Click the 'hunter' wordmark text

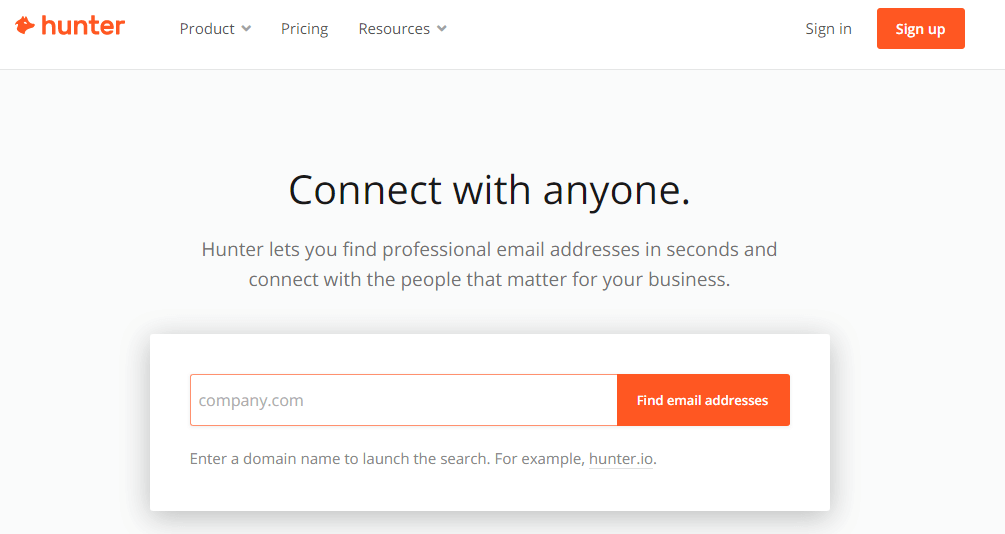(83, 25)
